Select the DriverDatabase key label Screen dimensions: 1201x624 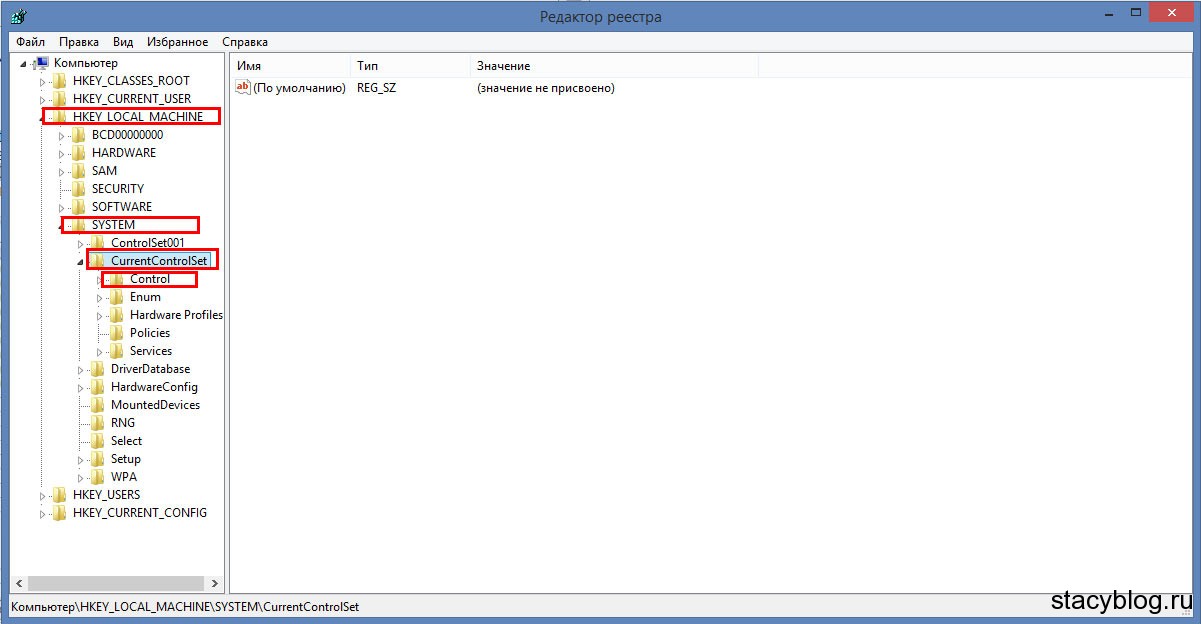(150, 369)
